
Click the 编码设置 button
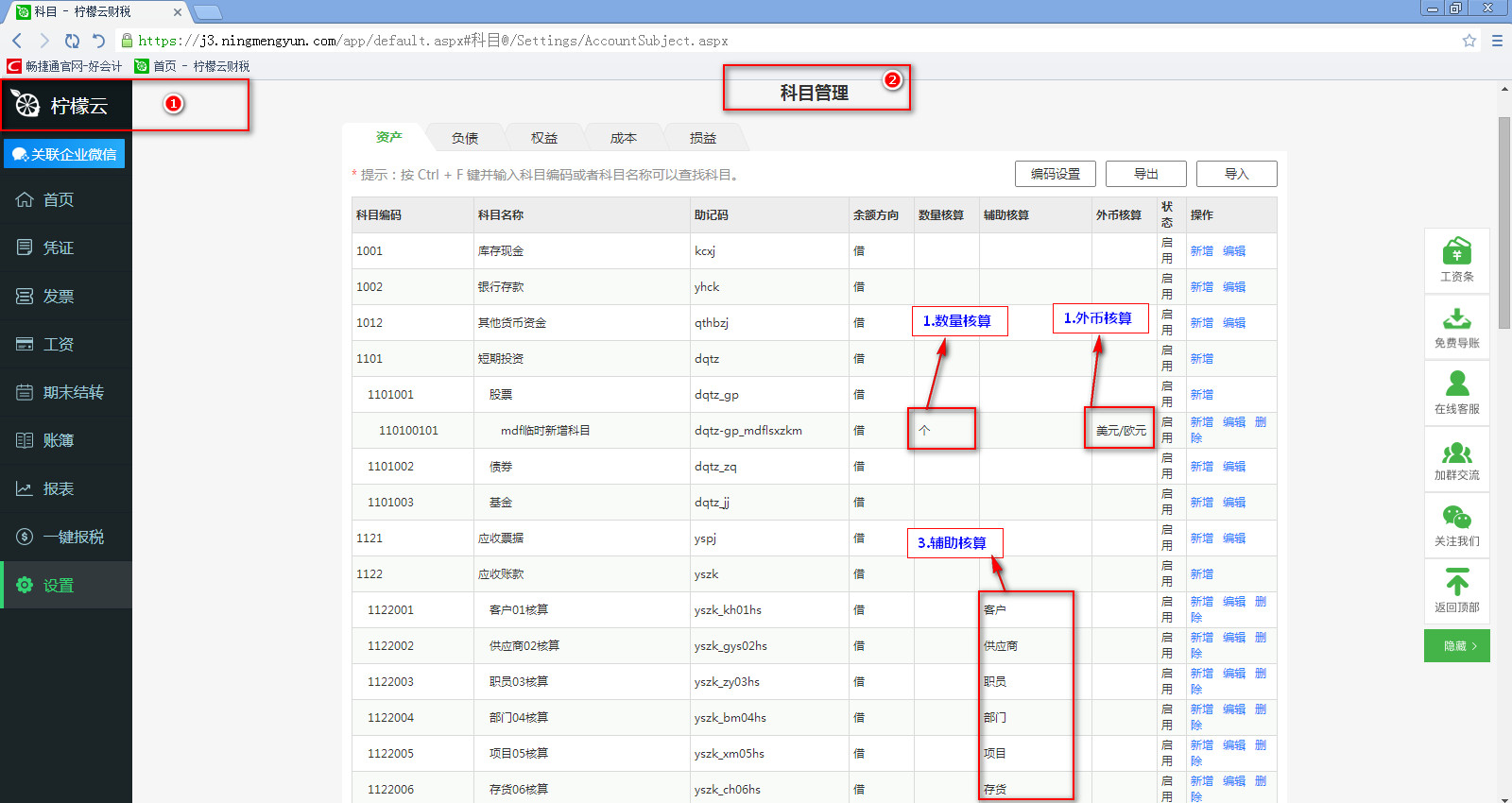(x=1055, y=174)
